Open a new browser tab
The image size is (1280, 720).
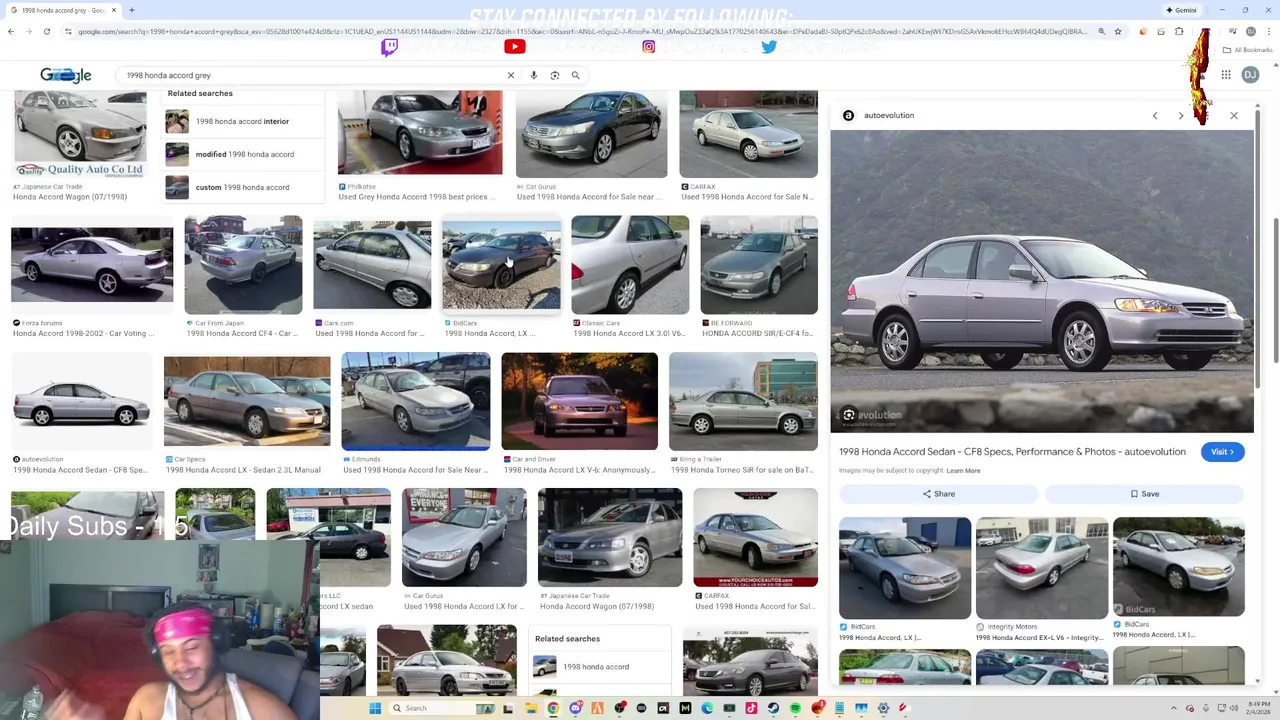point(131,10)
